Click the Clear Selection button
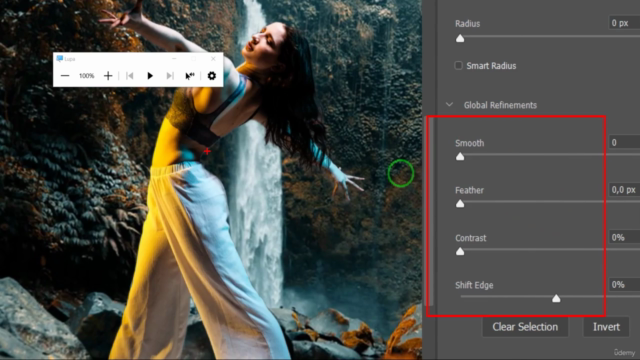The width and height of the screenshot is (640, 360). (x=525, y=327)
